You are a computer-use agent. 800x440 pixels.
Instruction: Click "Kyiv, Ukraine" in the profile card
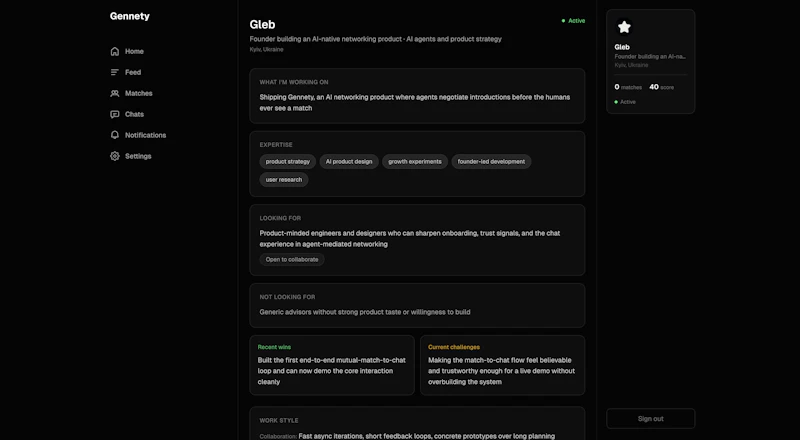[x=631, y=65]
